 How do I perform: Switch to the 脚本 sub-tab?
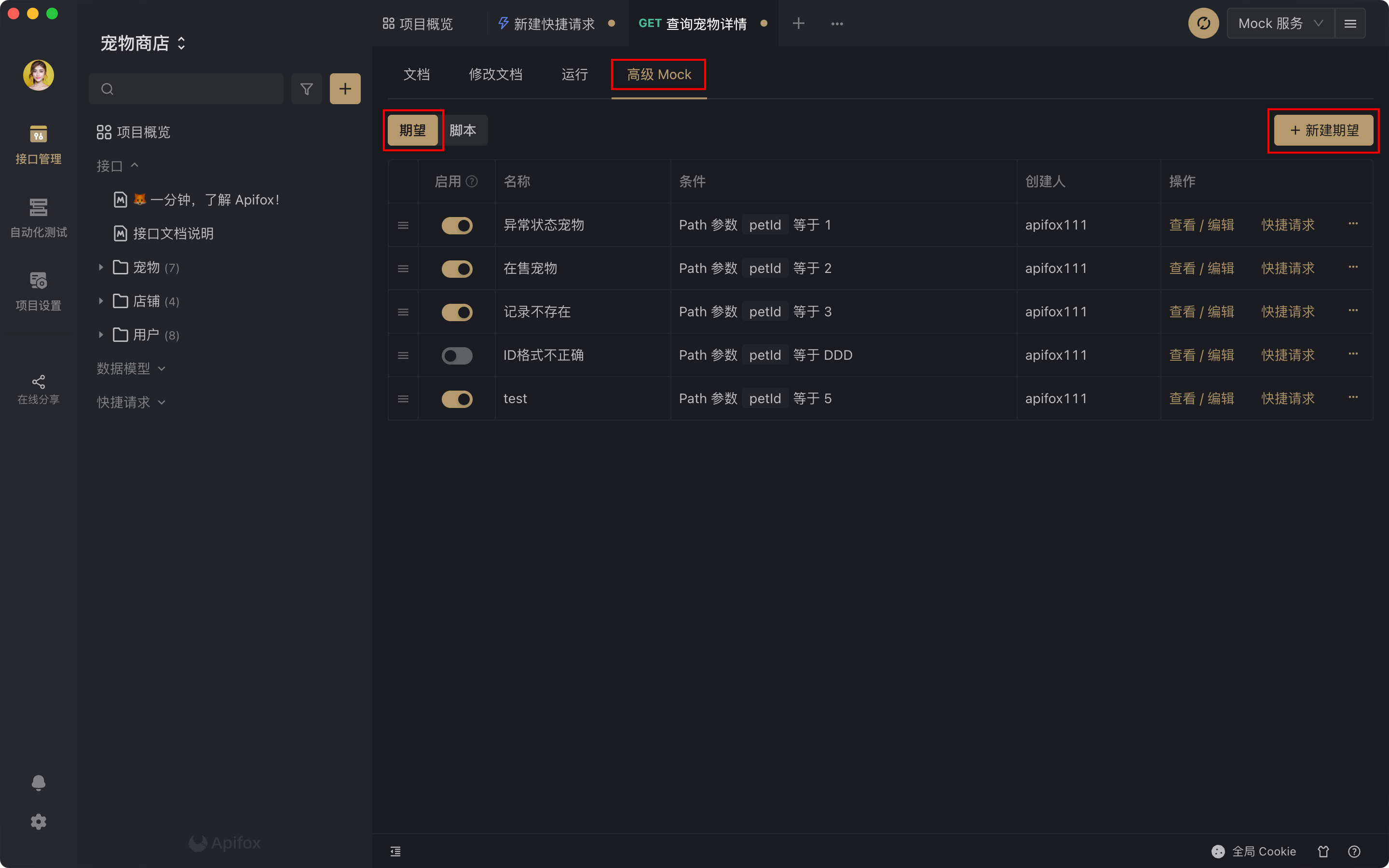[x=463, y=130]
